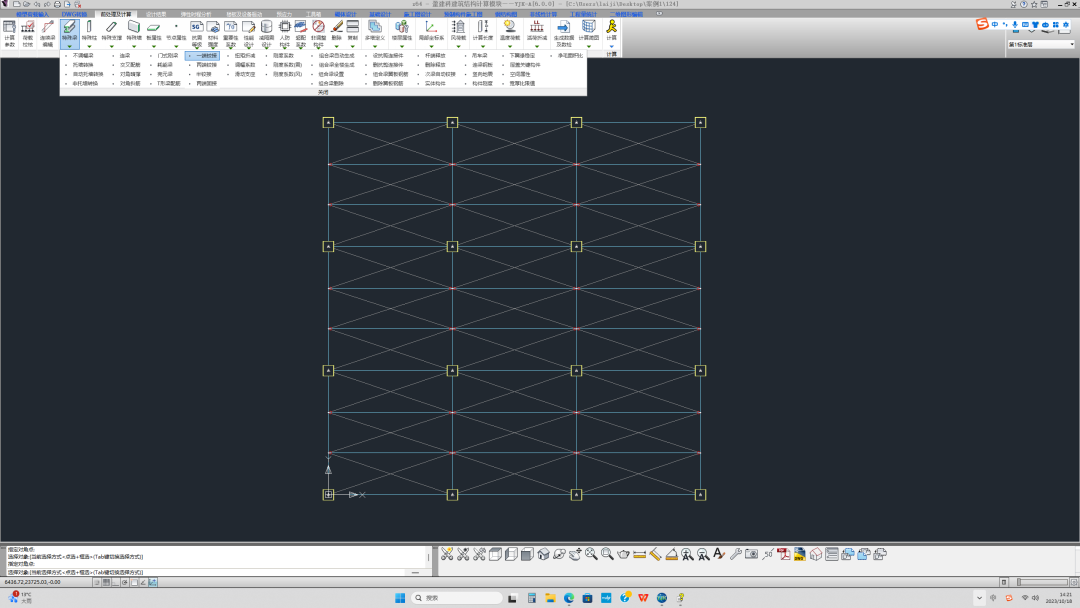
Task: Choose 吊车梁 in the dropdown panel
Action: click(x=480, y=56)
